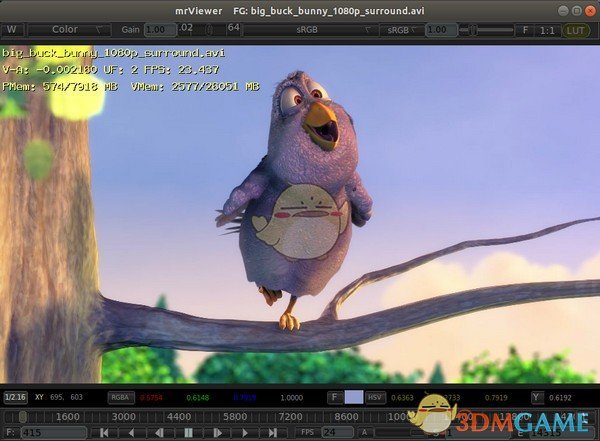
Task: Open the Color channel dropdown
Action: pos(69,29)
